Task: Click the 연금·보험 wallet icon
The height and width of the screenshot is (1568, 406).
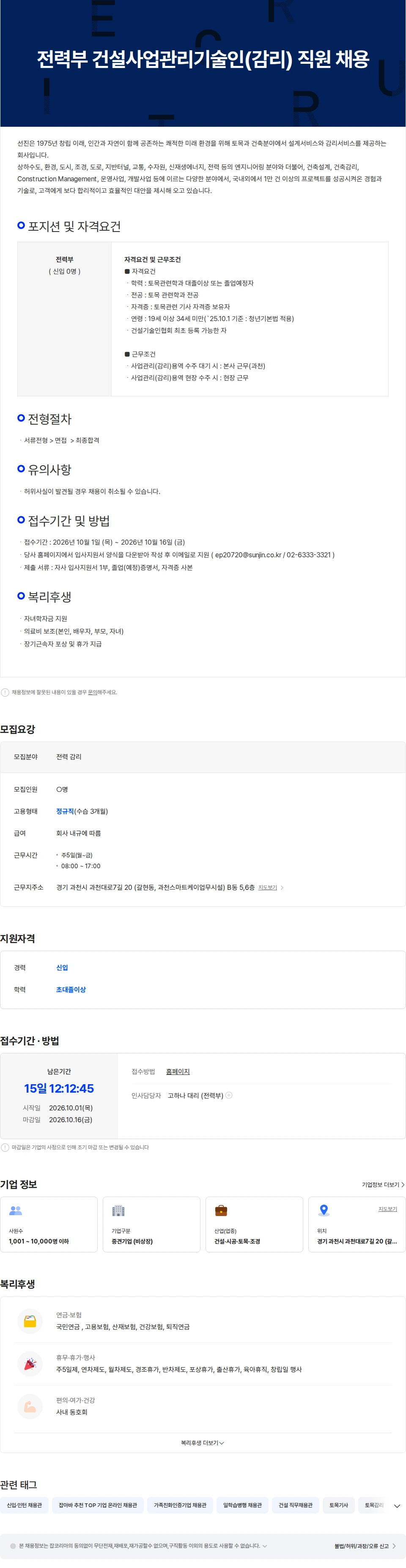Action: (x=30, y=1321)
